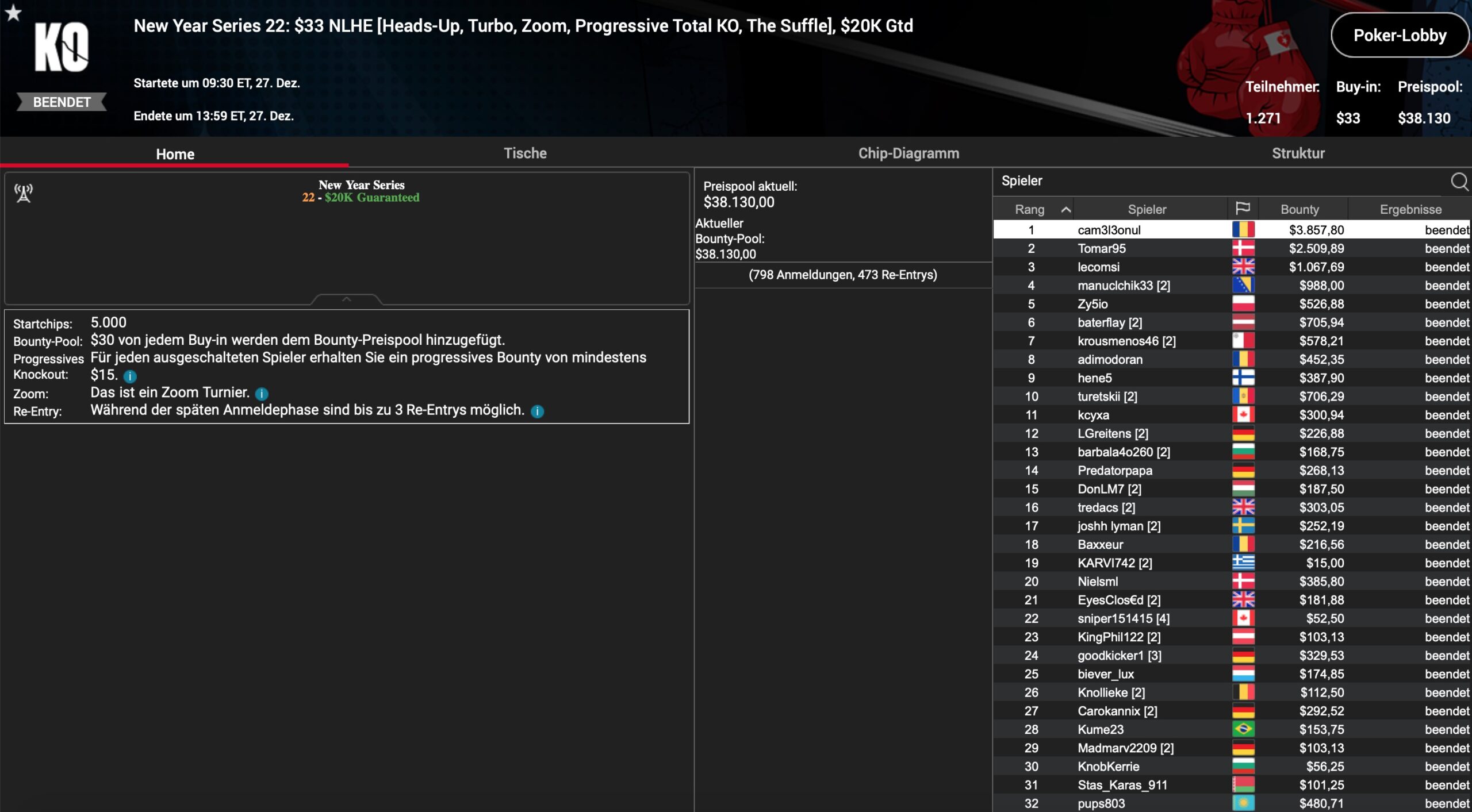Collapse the New Year Series banner panel
The image size is (1472, 812).
346,299
